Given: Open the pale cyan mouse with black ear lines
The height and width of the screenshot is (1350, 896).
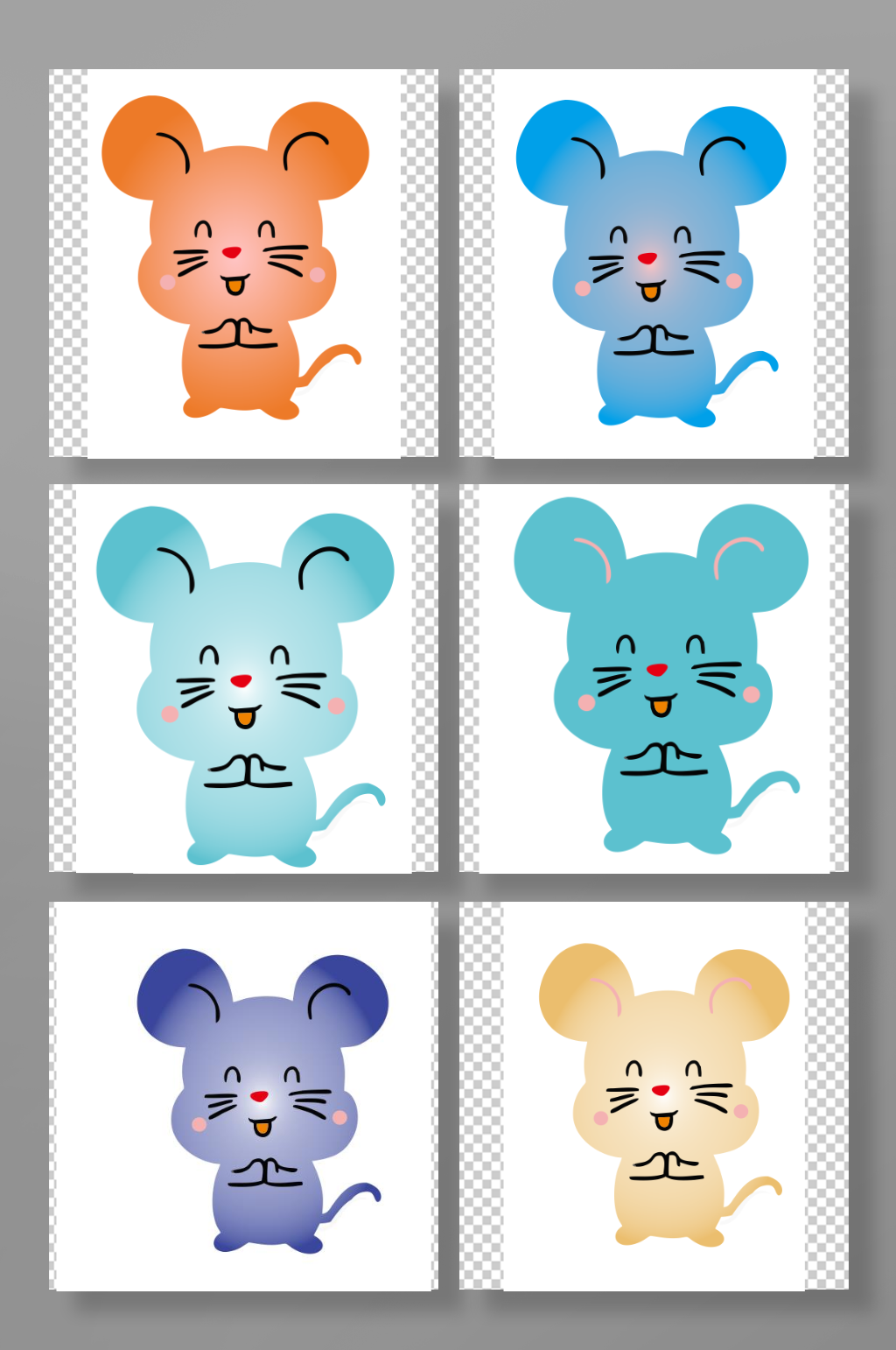Looking at the screenshot, I should coord(244,686).
